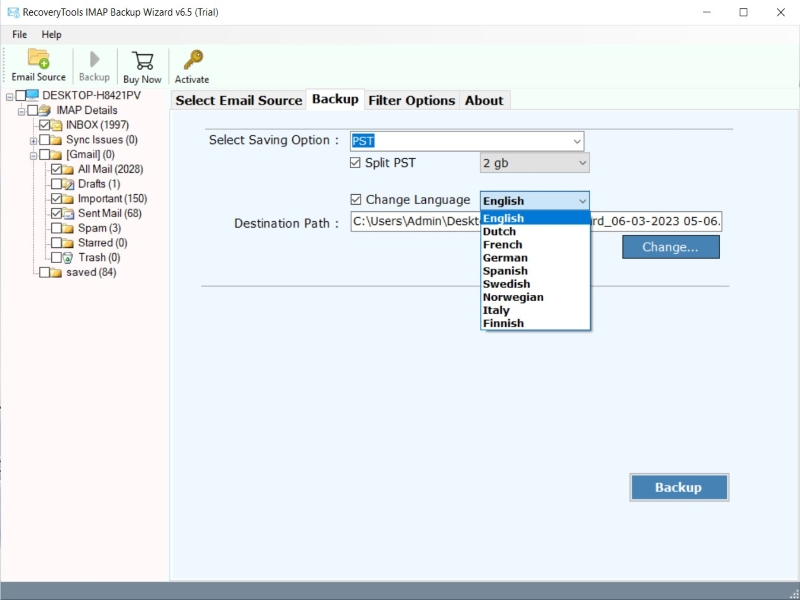800x600 pixels.
Task: Click the Backup arrow icon in toolbar
Action: click(94, 59)
